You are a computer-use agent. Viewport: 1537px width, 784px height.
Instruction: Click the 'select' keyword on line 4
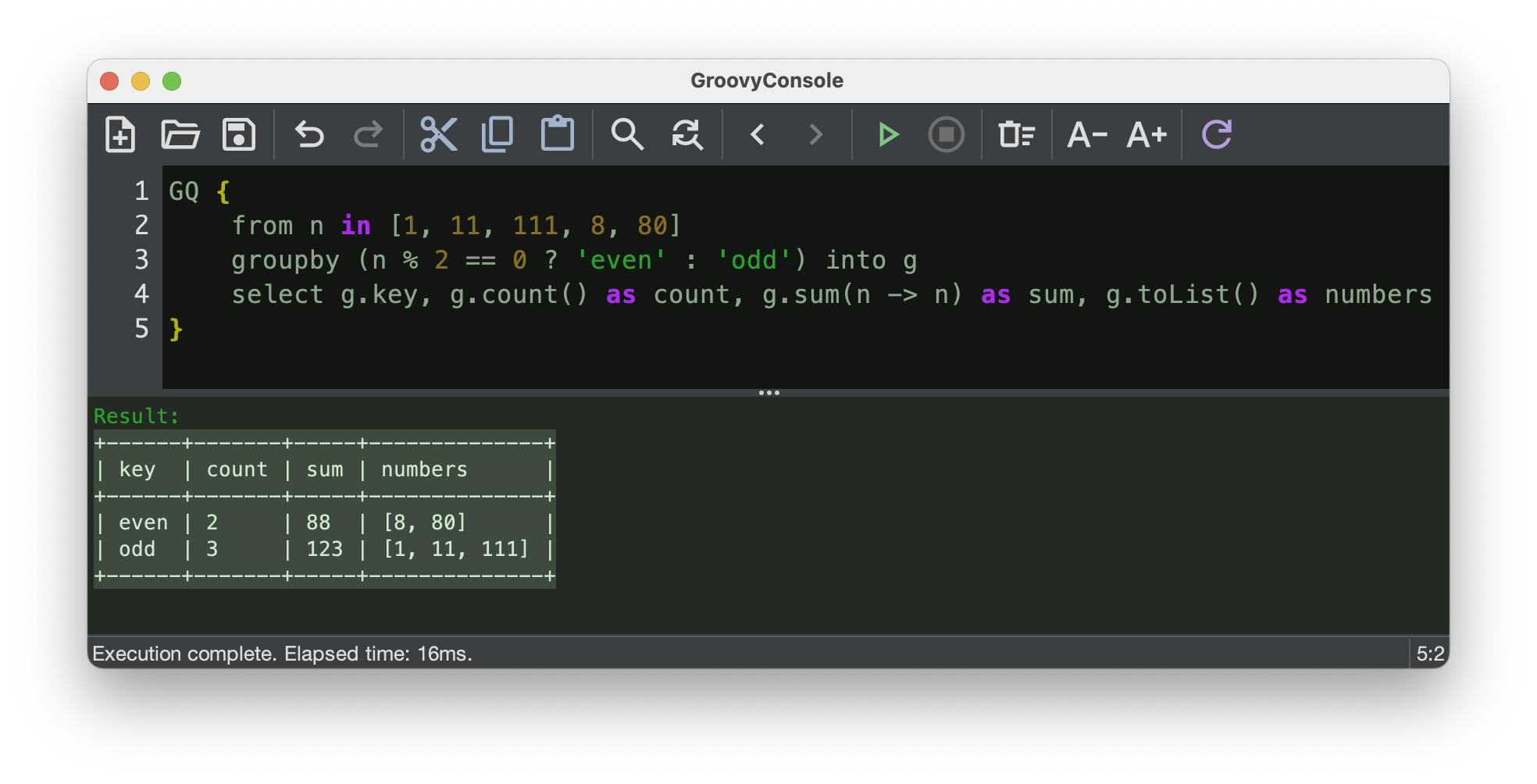point(278,294)
